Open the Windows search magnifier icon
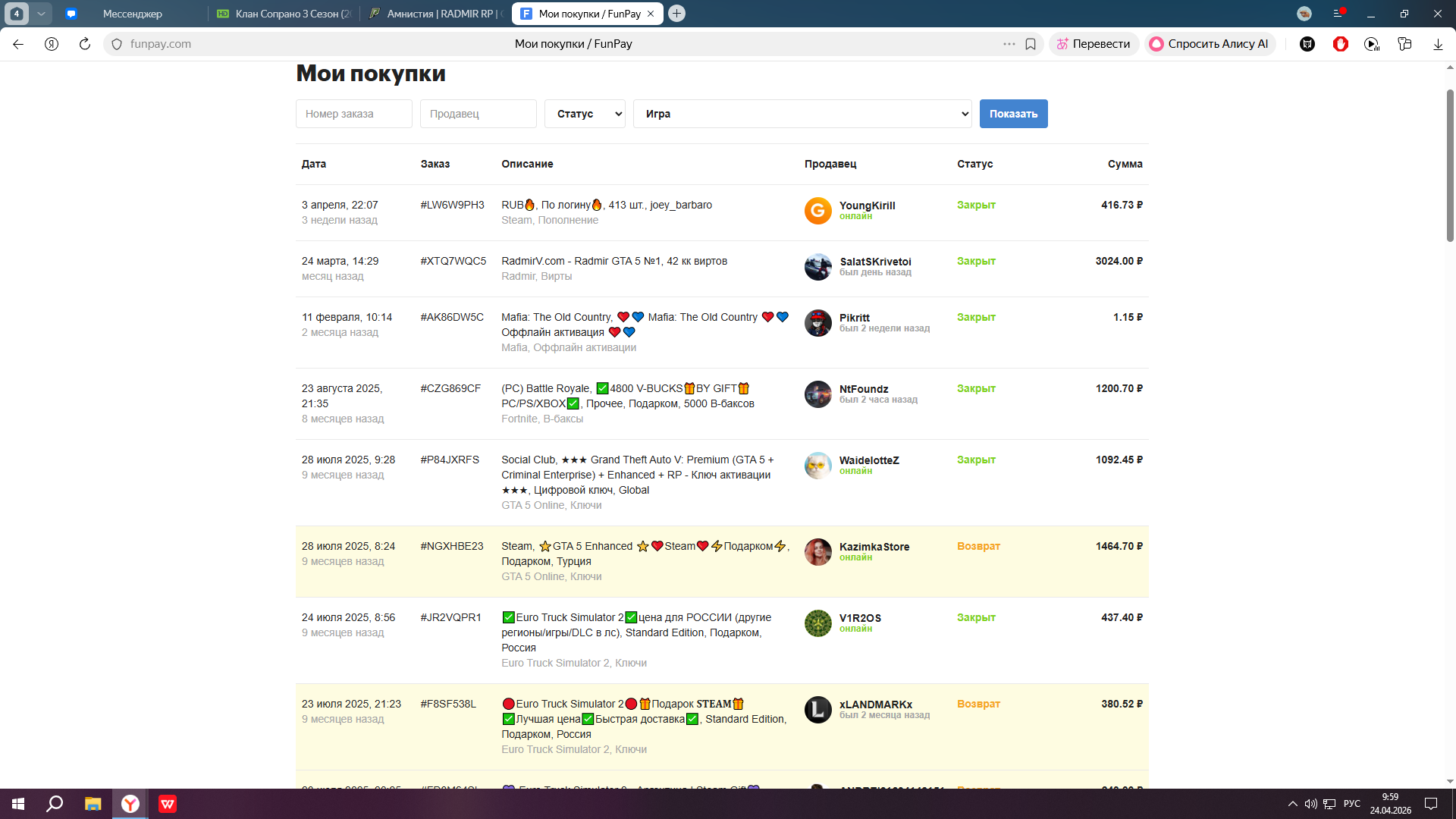This screenshot has width=1456, height=819. [55, 804]
